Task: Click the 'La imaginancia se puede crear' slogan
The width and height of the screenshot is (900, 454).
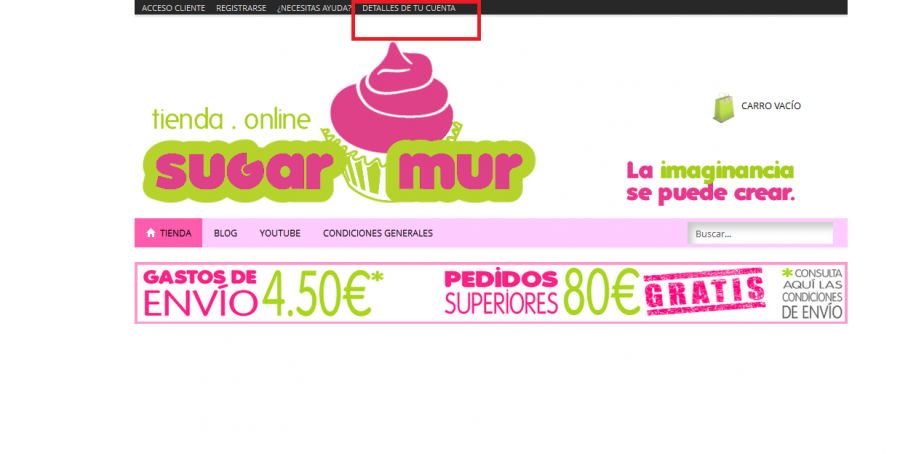Action: coord(710,182)
